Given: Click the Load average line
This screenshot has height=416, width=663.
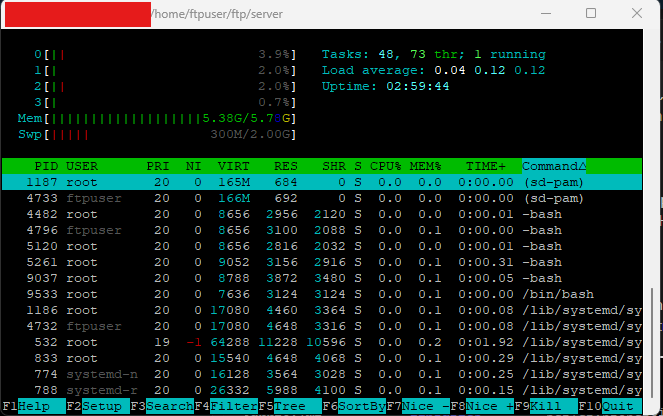Looking at the screenshot, I should (434, 71).
